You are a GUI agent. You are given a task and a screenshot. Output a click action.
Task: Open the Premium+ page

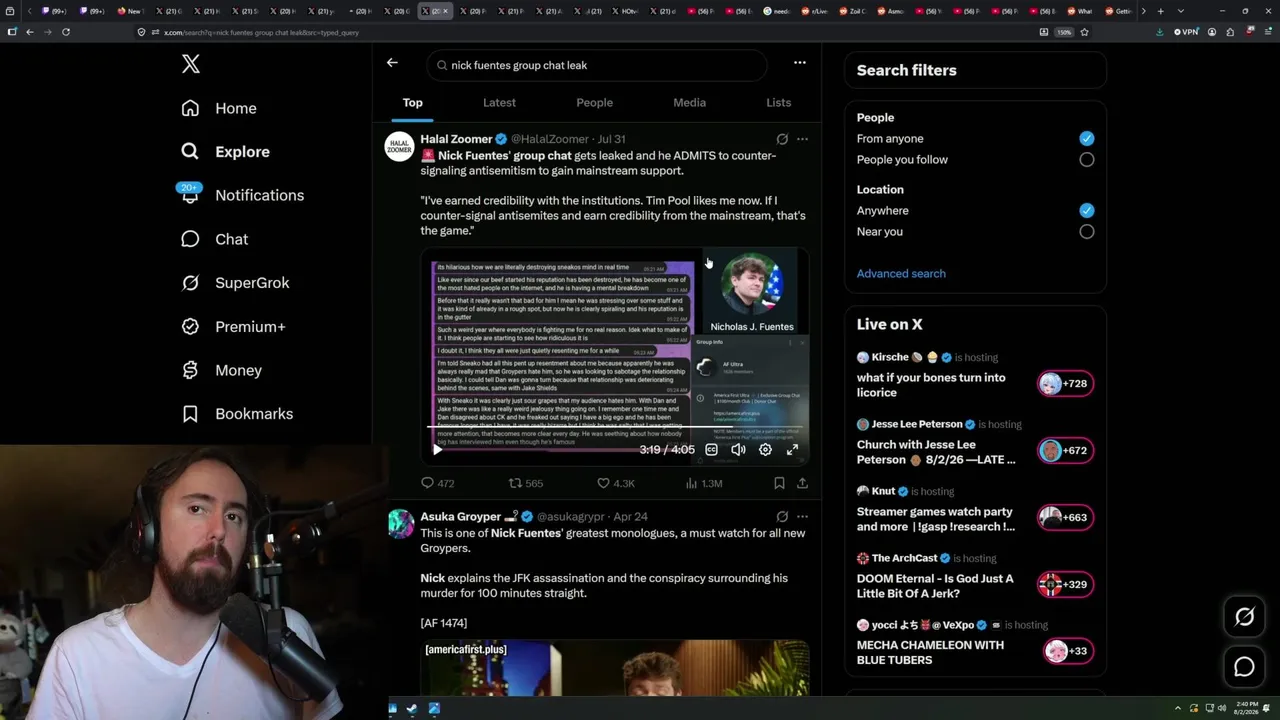(x=233, y=327)
